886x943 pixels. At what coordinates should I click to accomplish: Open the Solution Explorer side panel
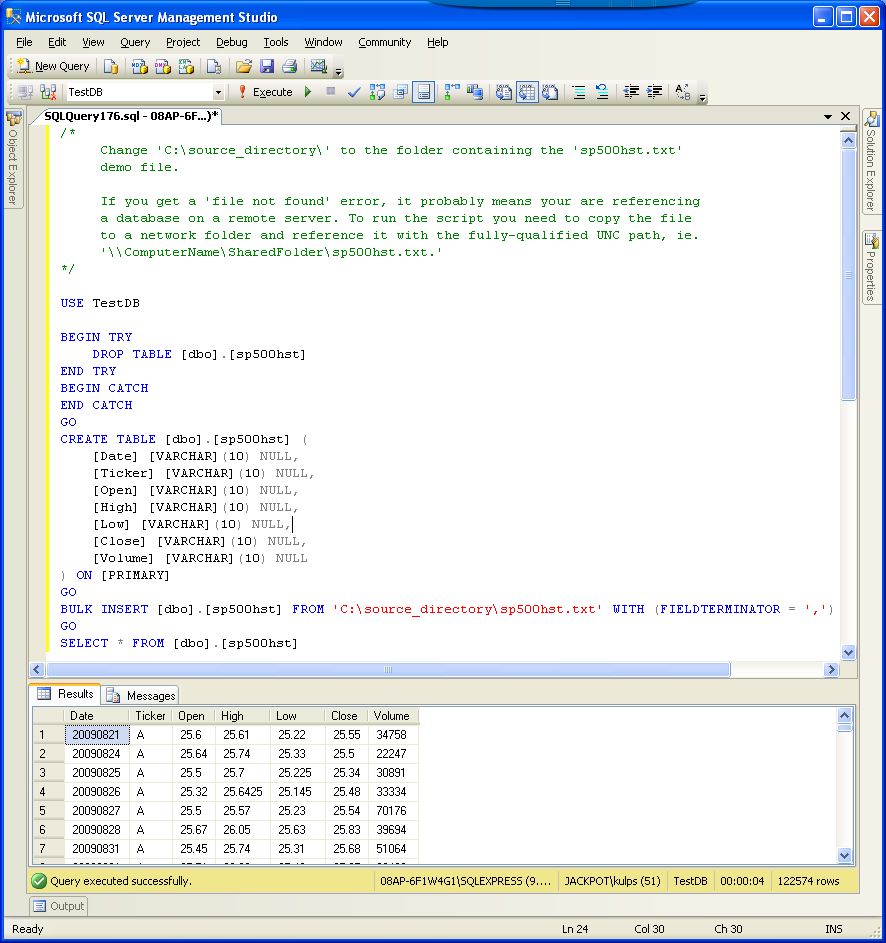871,161
